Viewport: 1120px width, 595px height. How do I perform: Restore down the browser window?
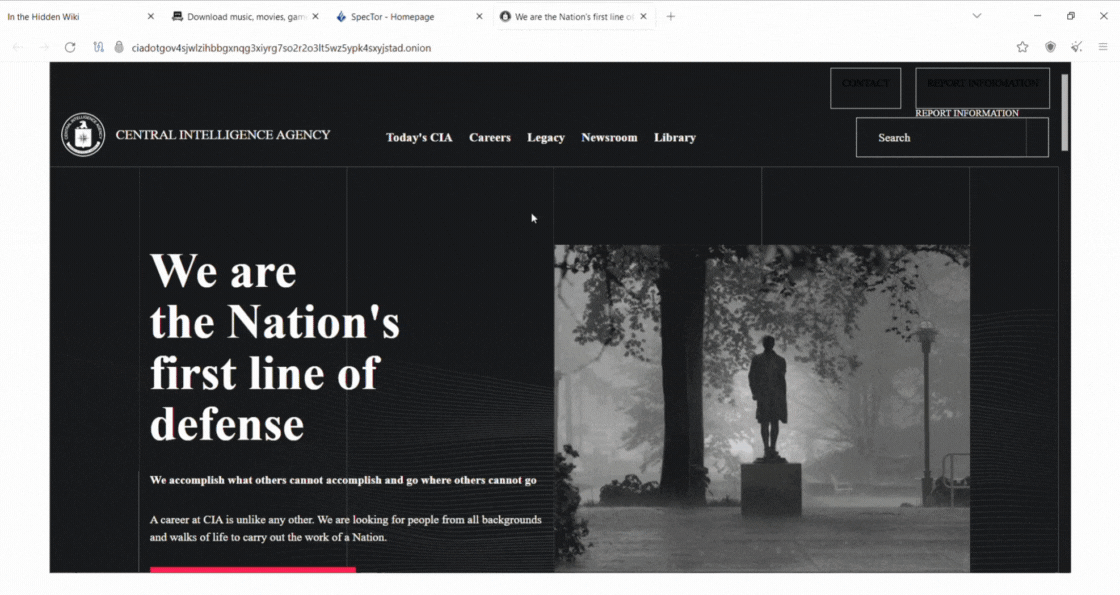[1070, 16]
